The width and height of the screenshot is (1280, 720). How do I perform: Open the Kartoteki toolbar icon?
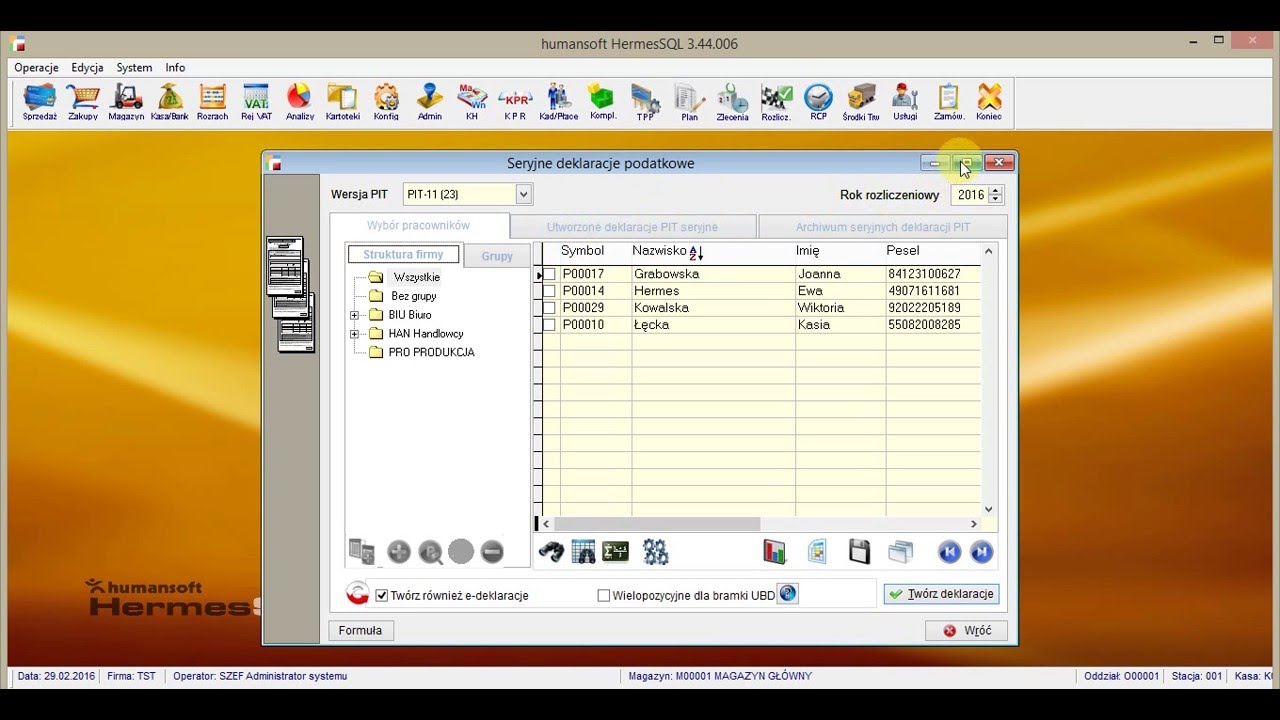(343, 103)
